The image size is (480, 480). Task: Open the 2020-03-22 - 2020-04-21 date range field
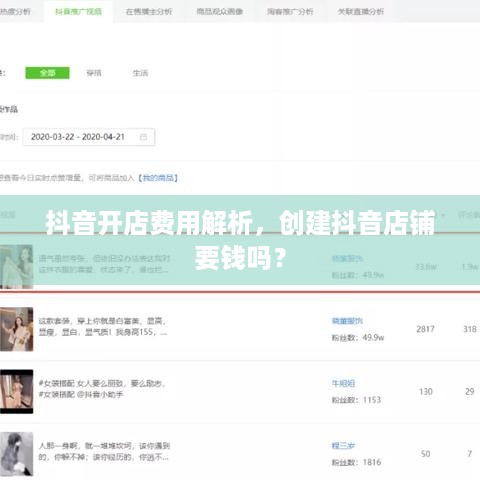pos(89,137)
